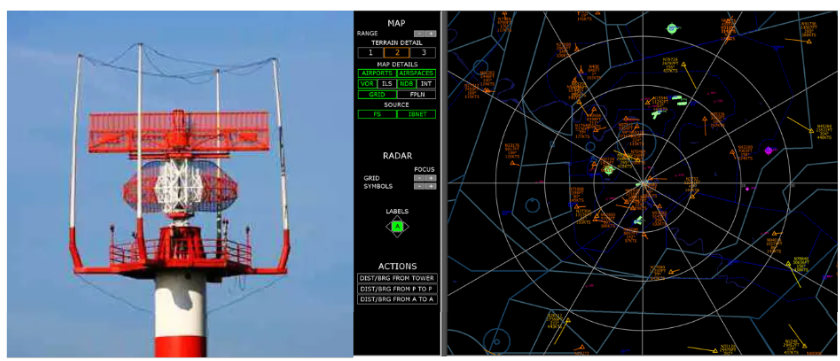This screenshot has height=361, width=840.
Task: Enable ILS map detail
Action: point(386,84)
